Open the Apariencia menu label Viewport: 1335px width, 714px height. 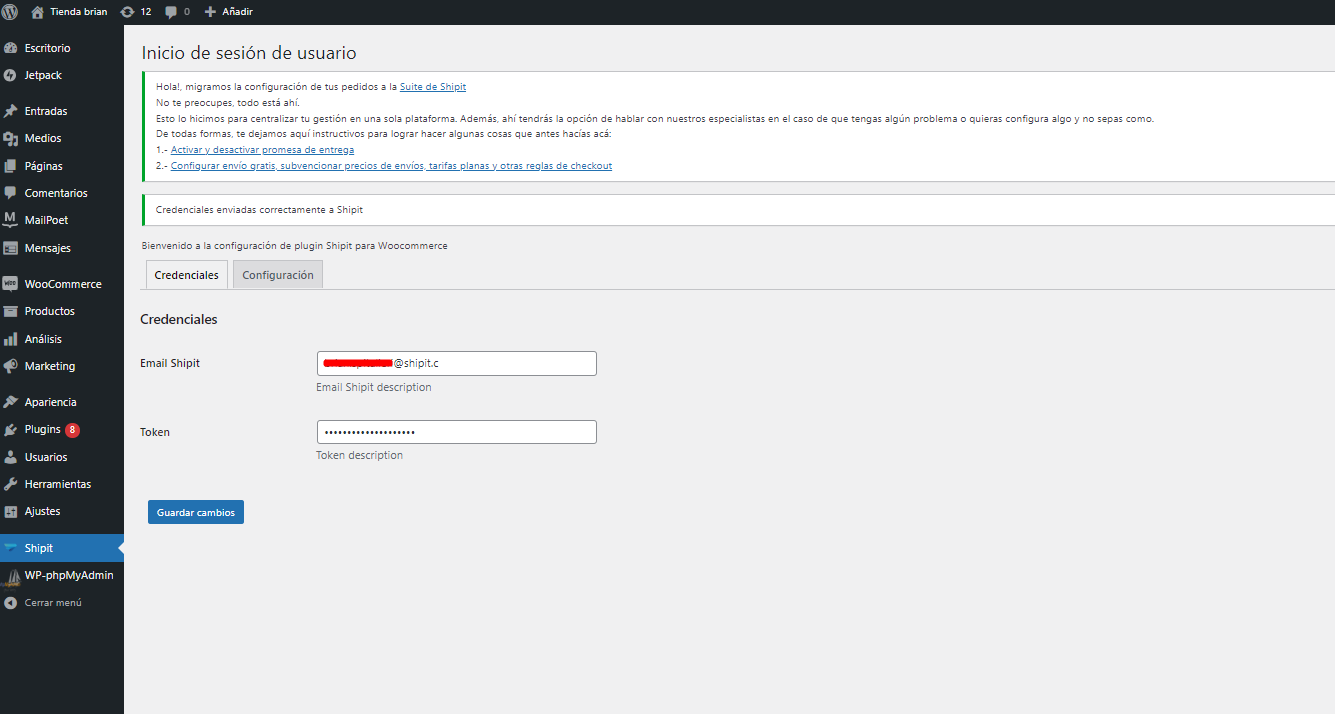[51, 402]
